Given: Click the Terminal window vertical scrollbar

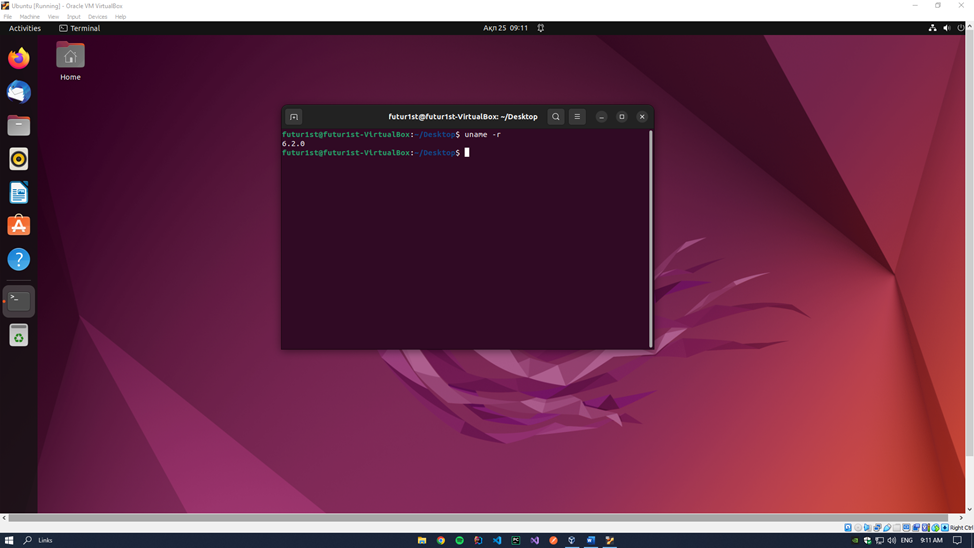Looking at the screenshot, I should [x=650, y=239].
